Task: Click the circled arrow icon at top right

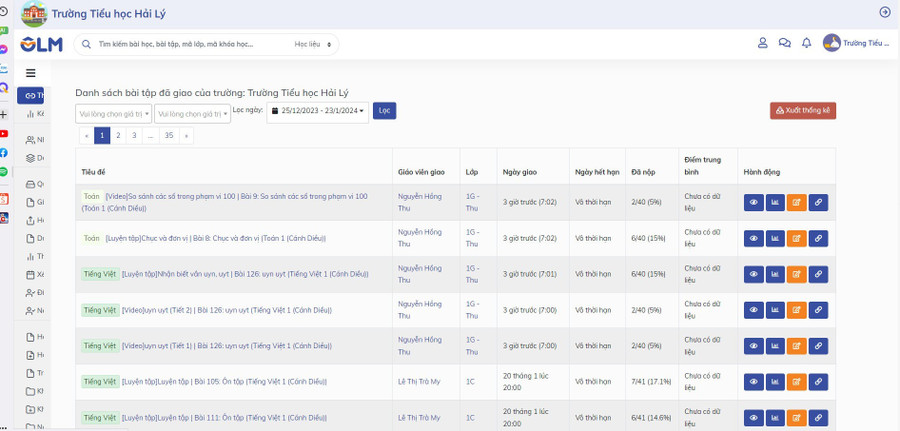Action: (884, 12)
